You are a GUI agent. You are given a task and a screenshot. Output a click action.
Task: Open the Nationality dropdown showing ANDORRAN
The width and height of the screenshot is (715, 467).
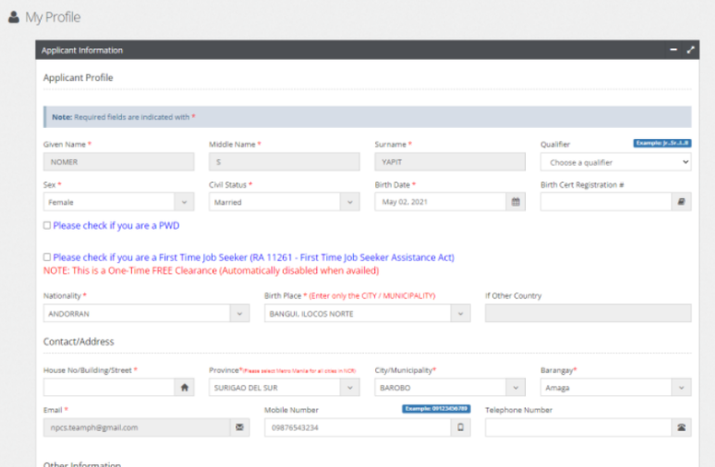click(x=146, y=314)
